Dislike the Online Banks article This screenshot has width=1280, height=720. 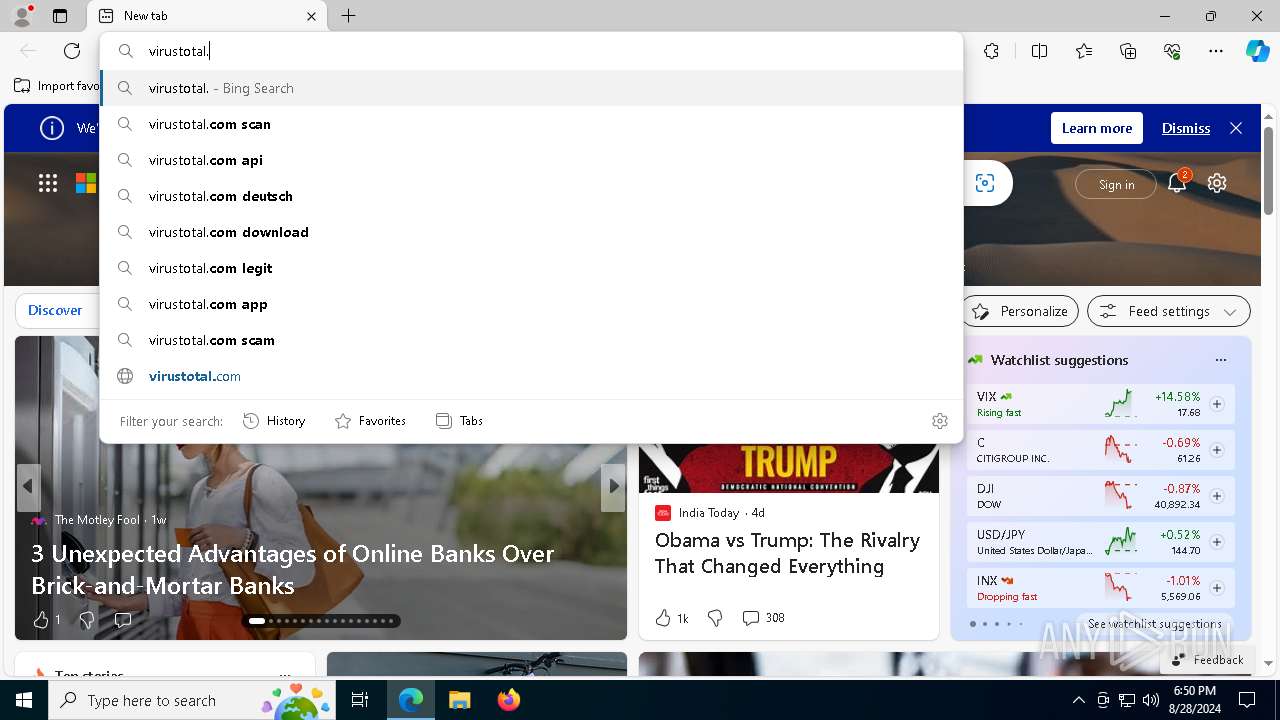point(87,620)
